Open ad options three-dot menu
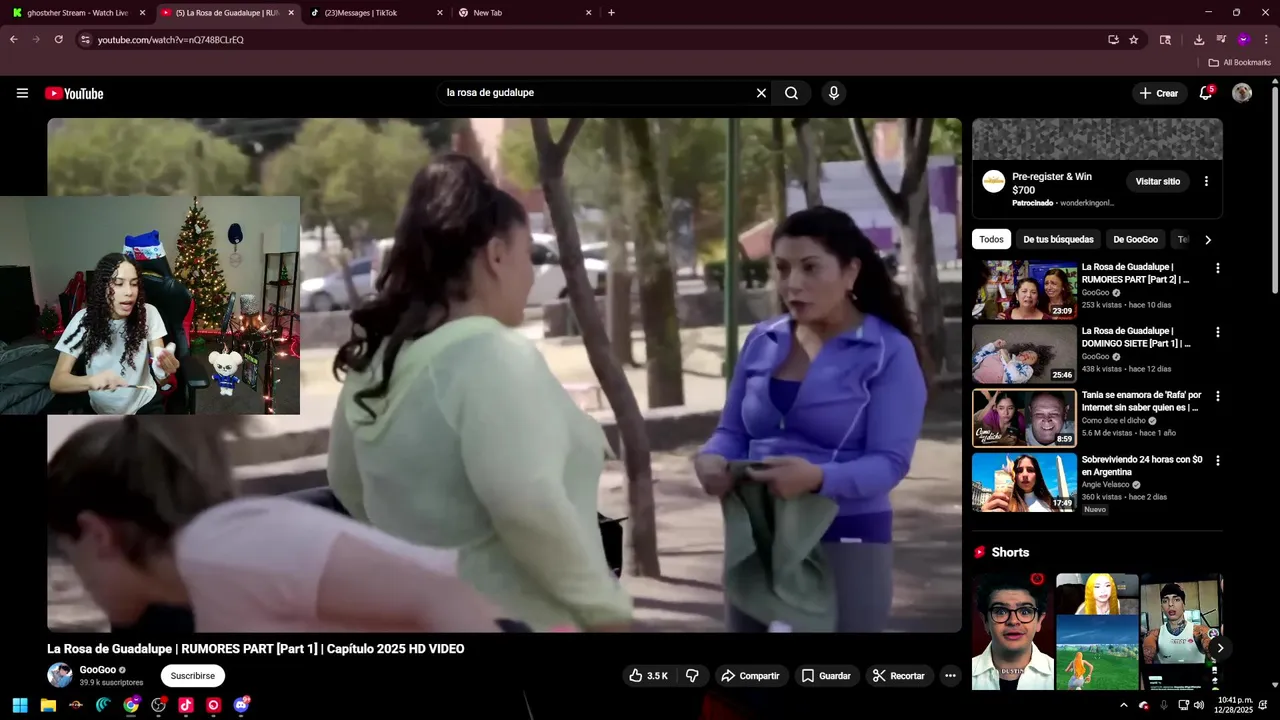 click(x=1206, y=181)
